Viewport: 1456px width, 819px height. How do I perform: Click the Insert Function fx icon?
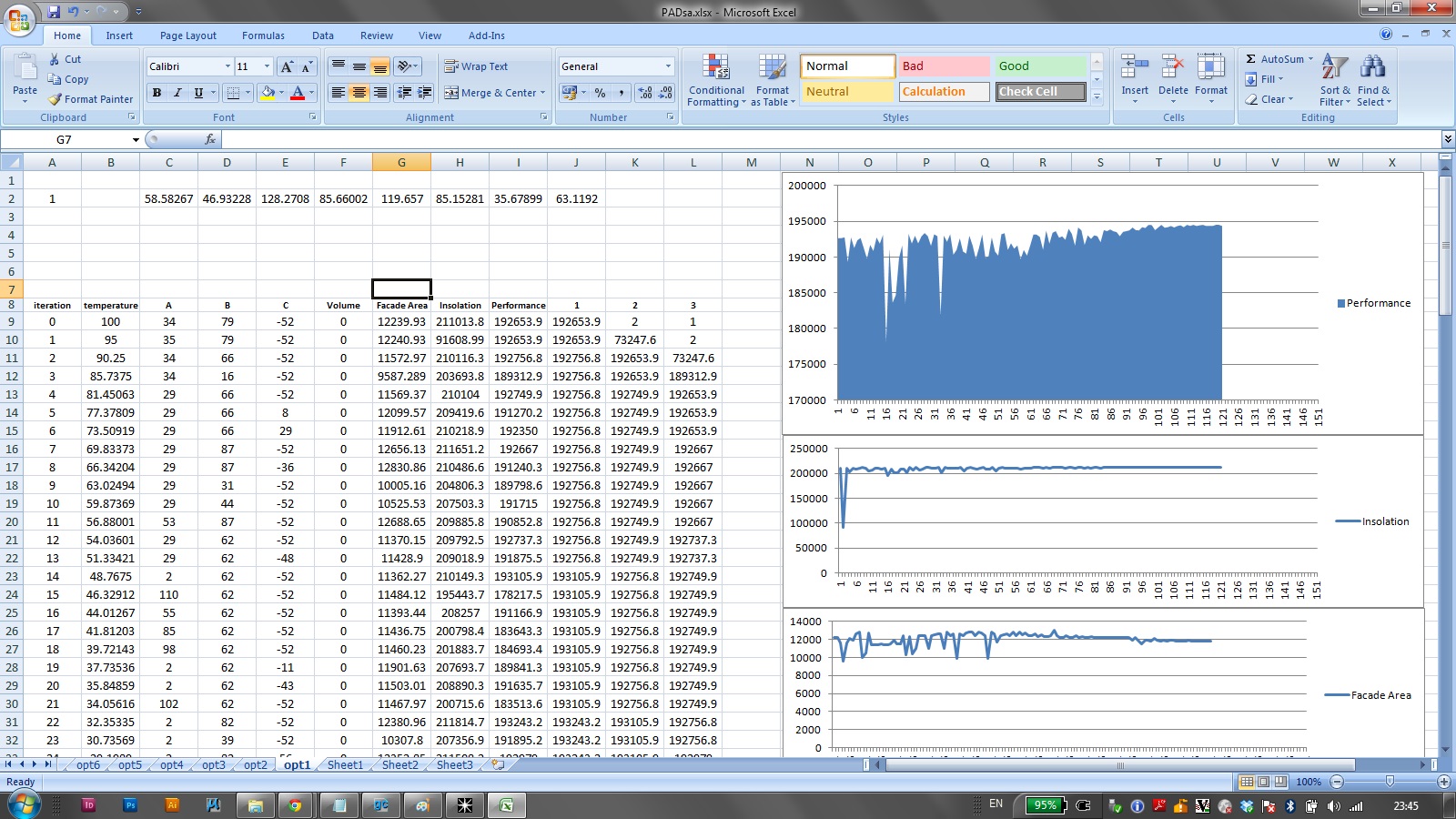coord(210,139)
